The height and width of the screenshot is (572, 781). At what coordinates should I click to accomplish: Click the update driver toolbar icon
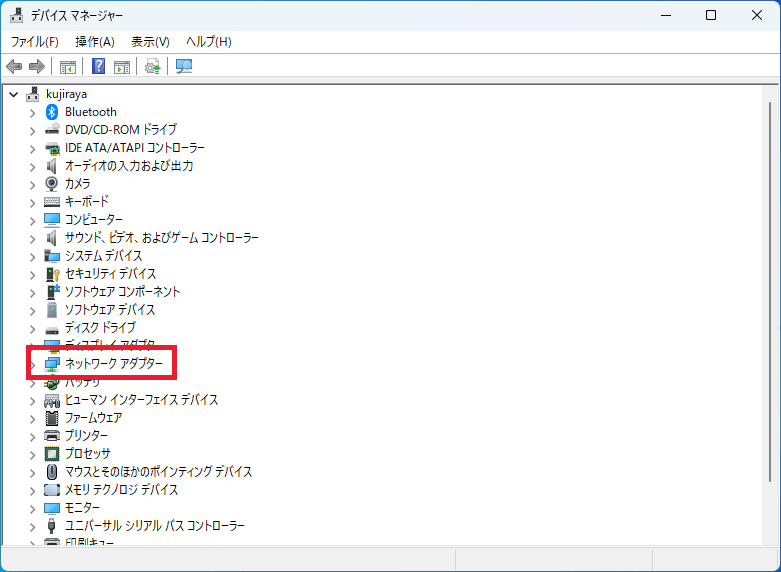(x=152, y=66)
